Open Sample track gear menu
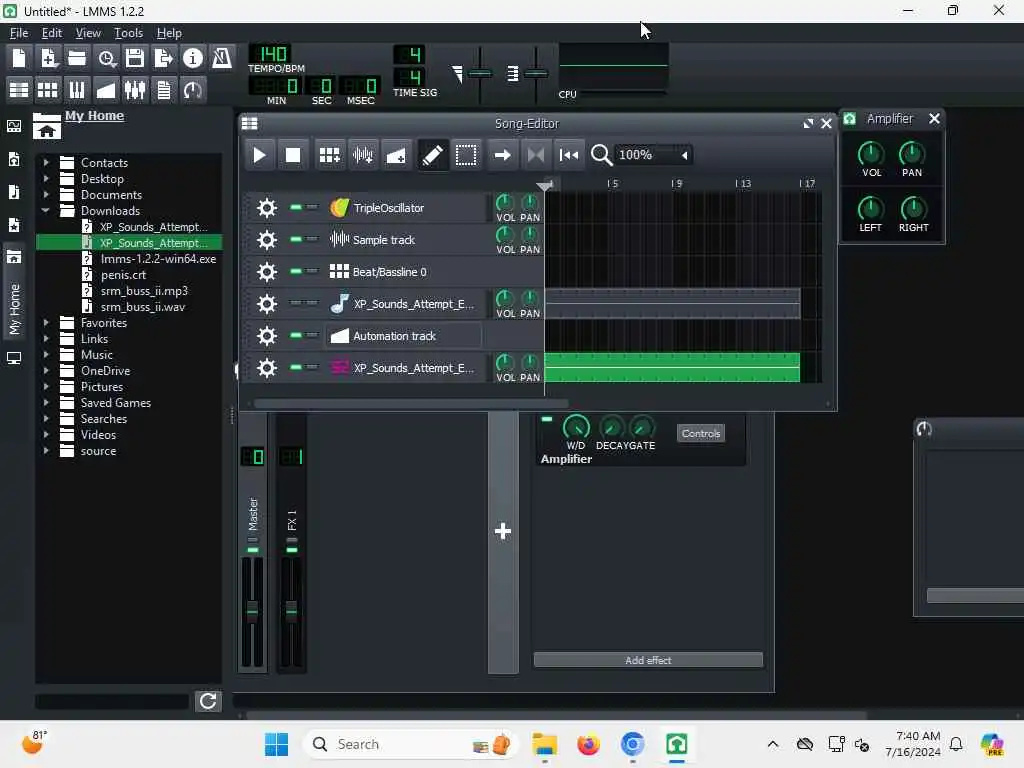 coord(266,240)
